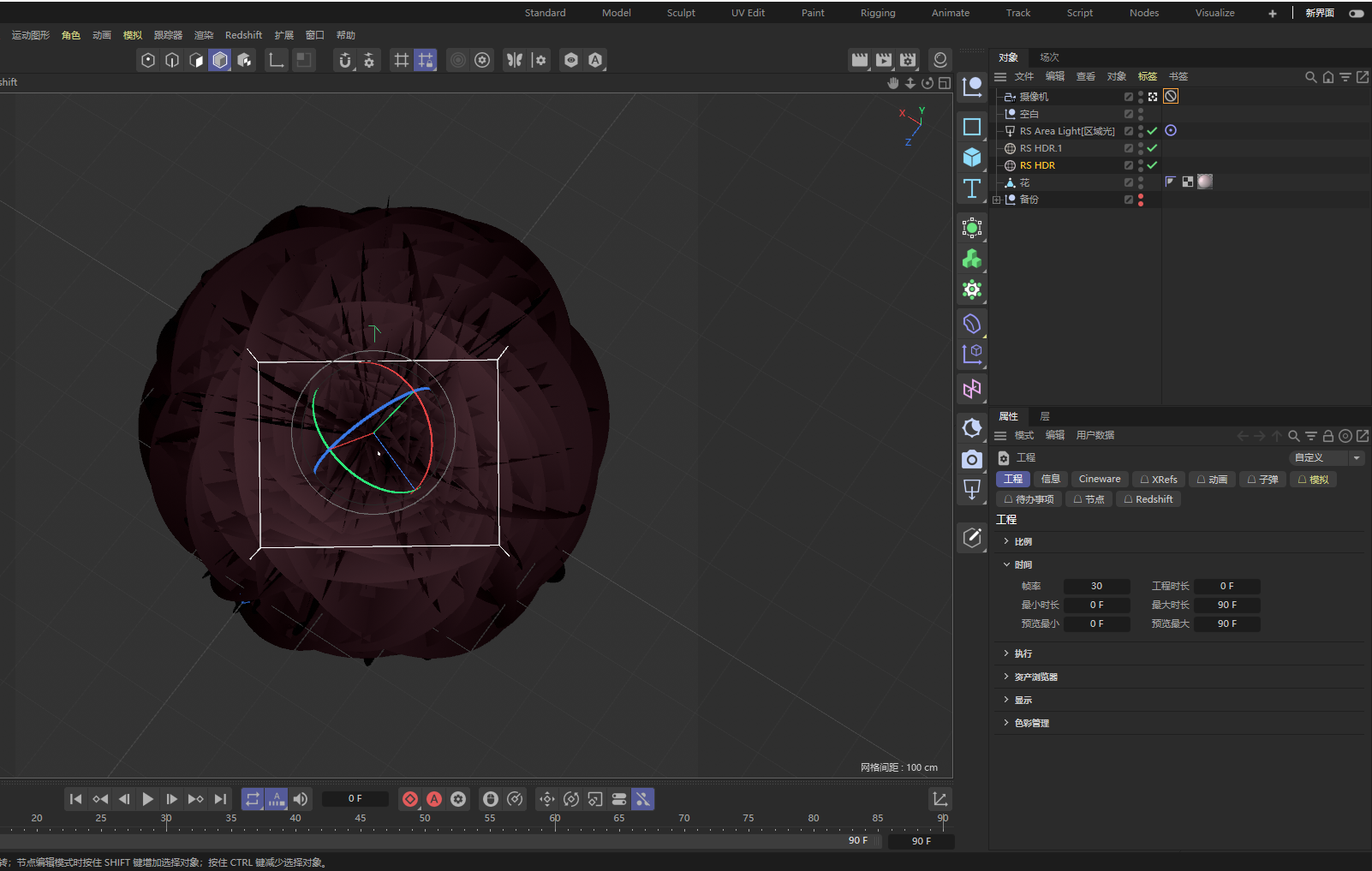
Task: Select Polygons mode in the top toolbar
Action: 196,60
